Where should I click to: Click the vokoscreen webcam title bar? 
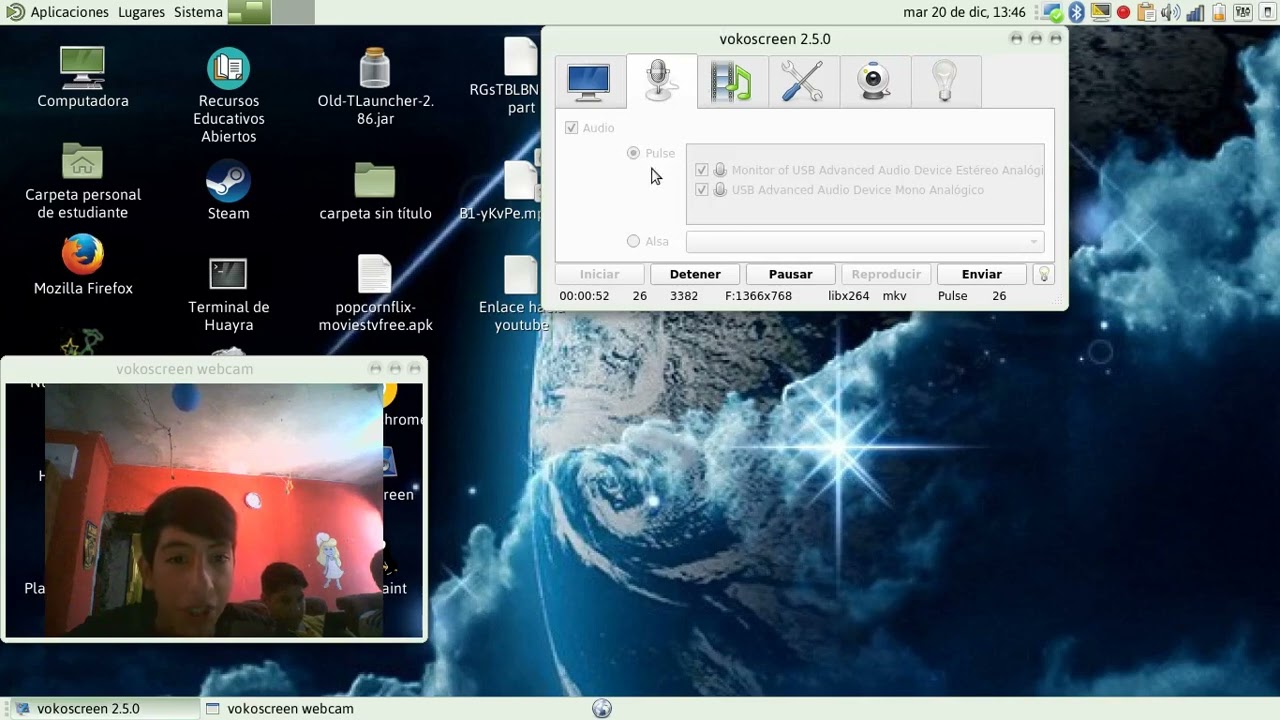[213, 369]
